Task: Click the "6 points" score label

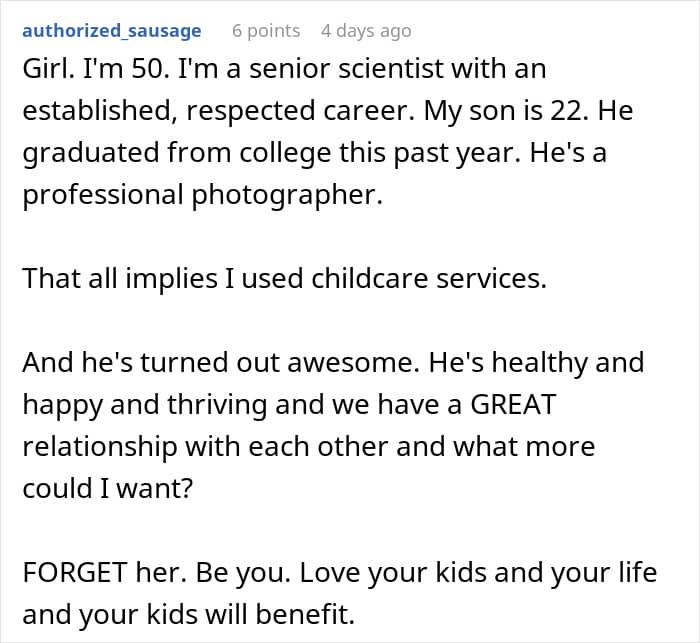Action: point(265,31)
